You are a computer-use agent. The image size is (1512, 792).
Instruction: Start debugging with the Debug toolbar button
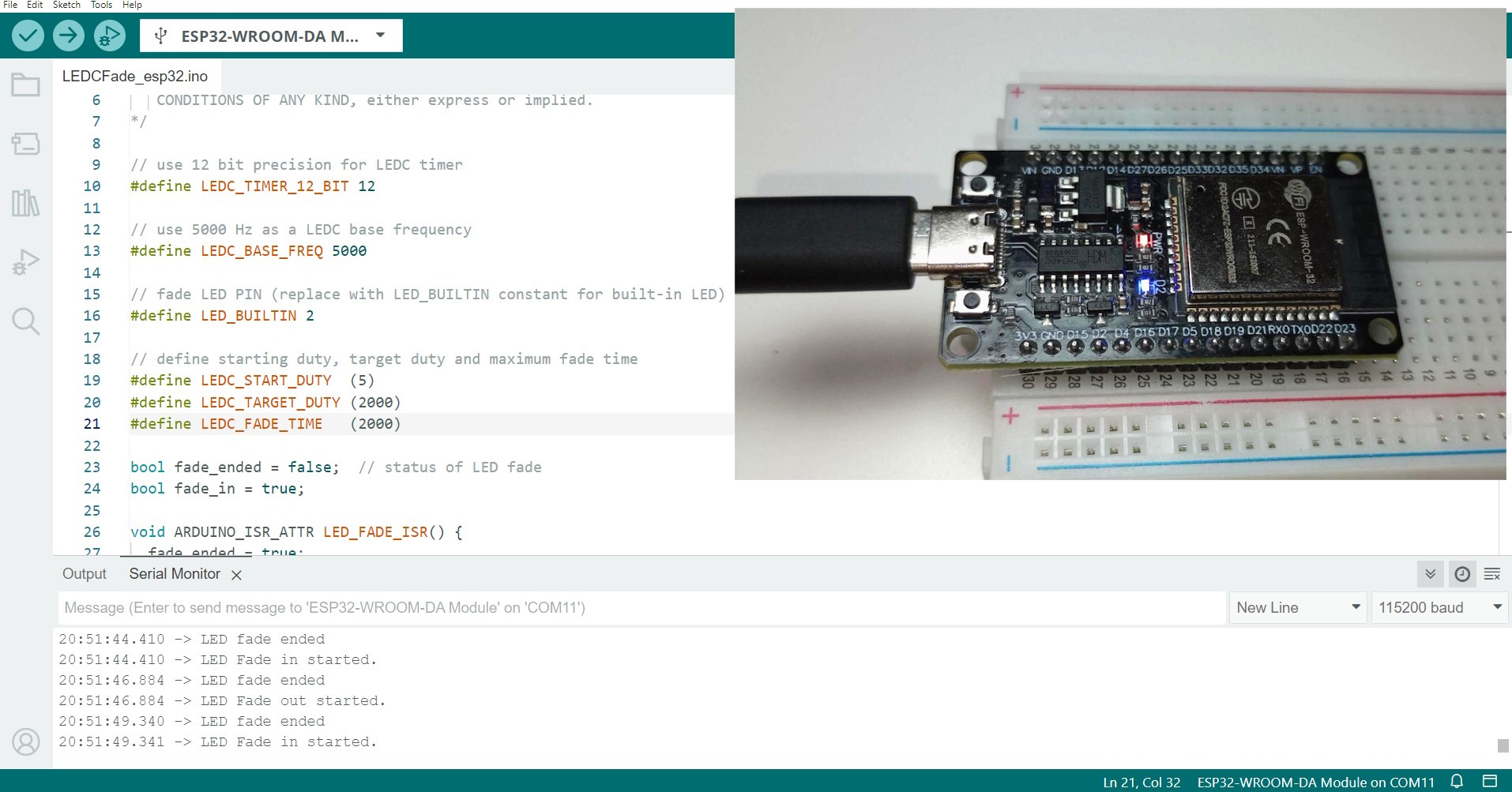[110, 36]
